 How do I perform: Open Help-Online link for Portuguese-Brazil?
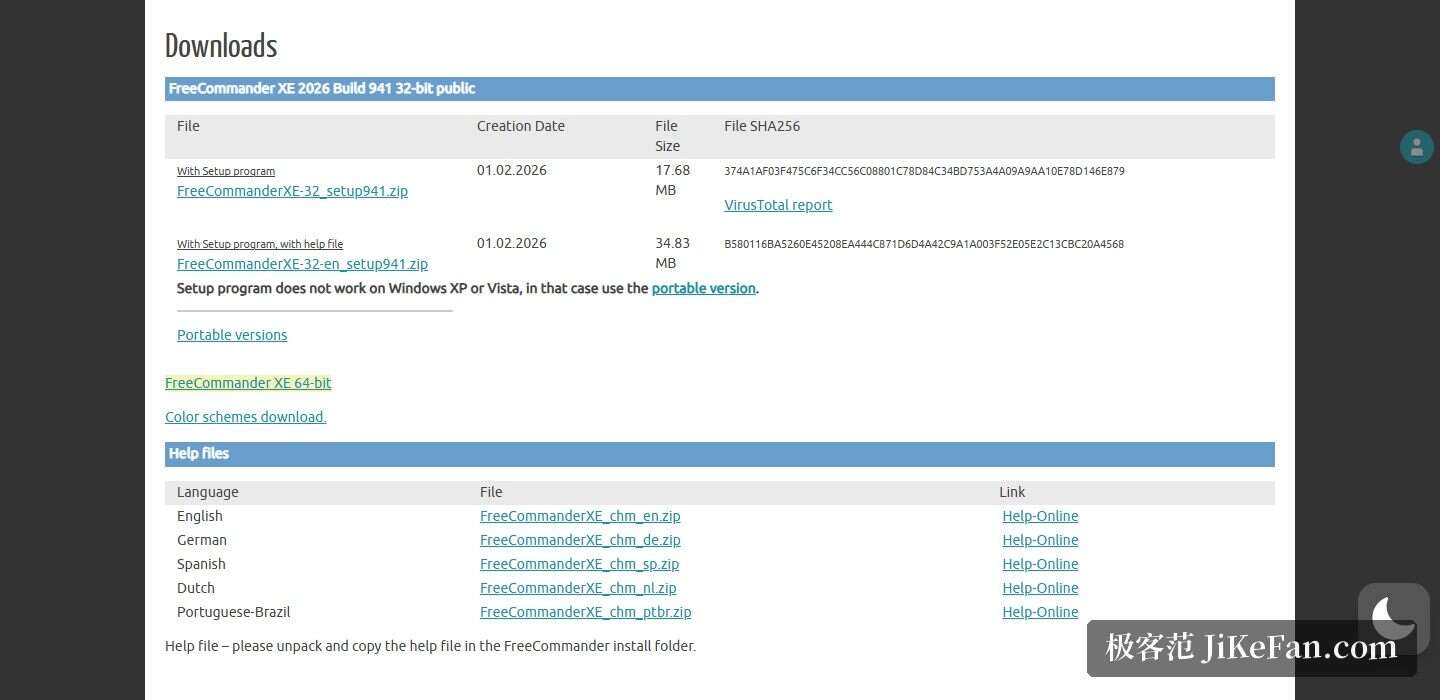coord(1040,612)
